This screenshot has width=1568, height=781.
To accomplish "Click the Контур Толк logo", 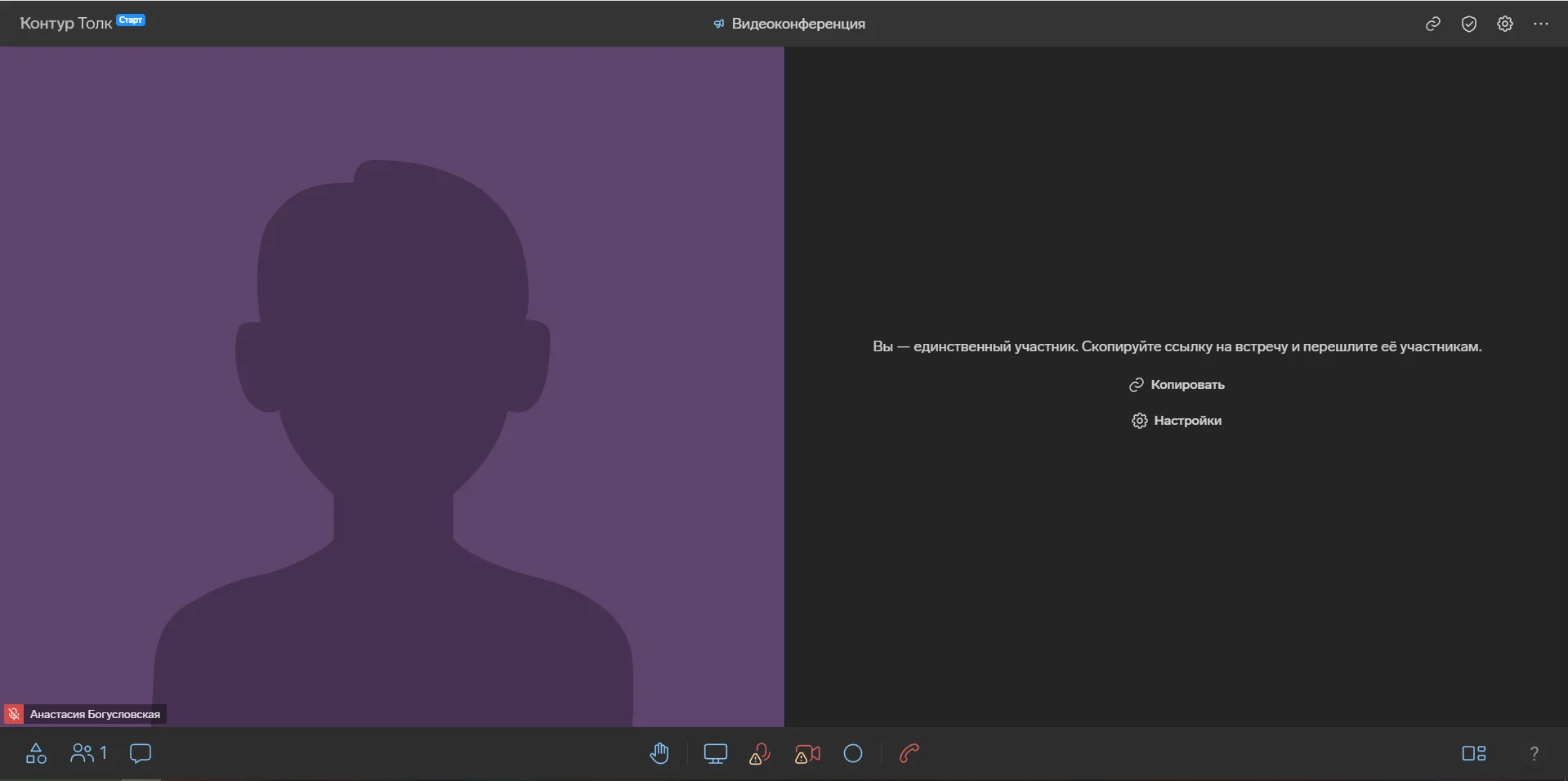I will (65, 24).
